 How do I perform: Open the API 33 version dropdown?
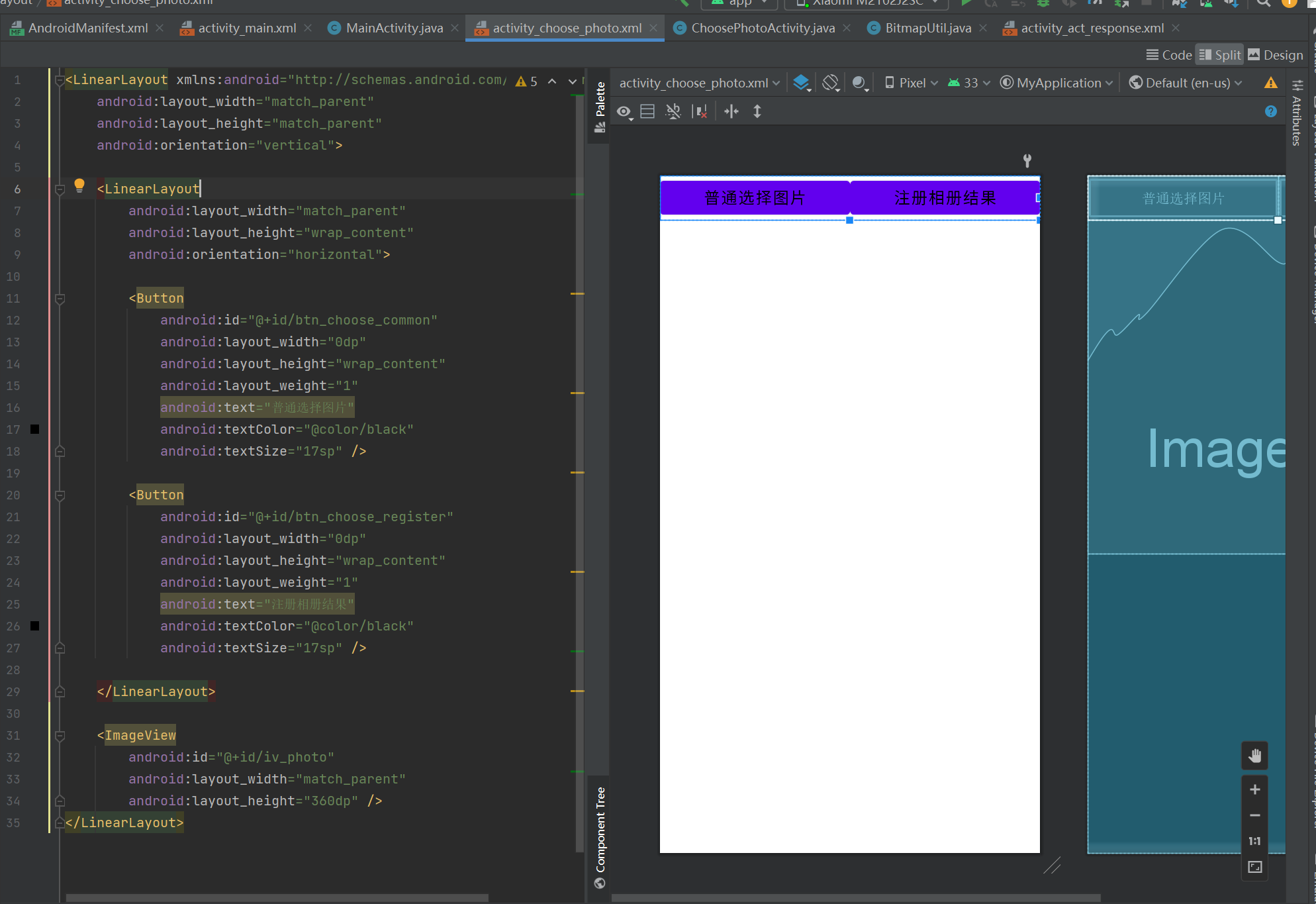(x=969, y=83)
